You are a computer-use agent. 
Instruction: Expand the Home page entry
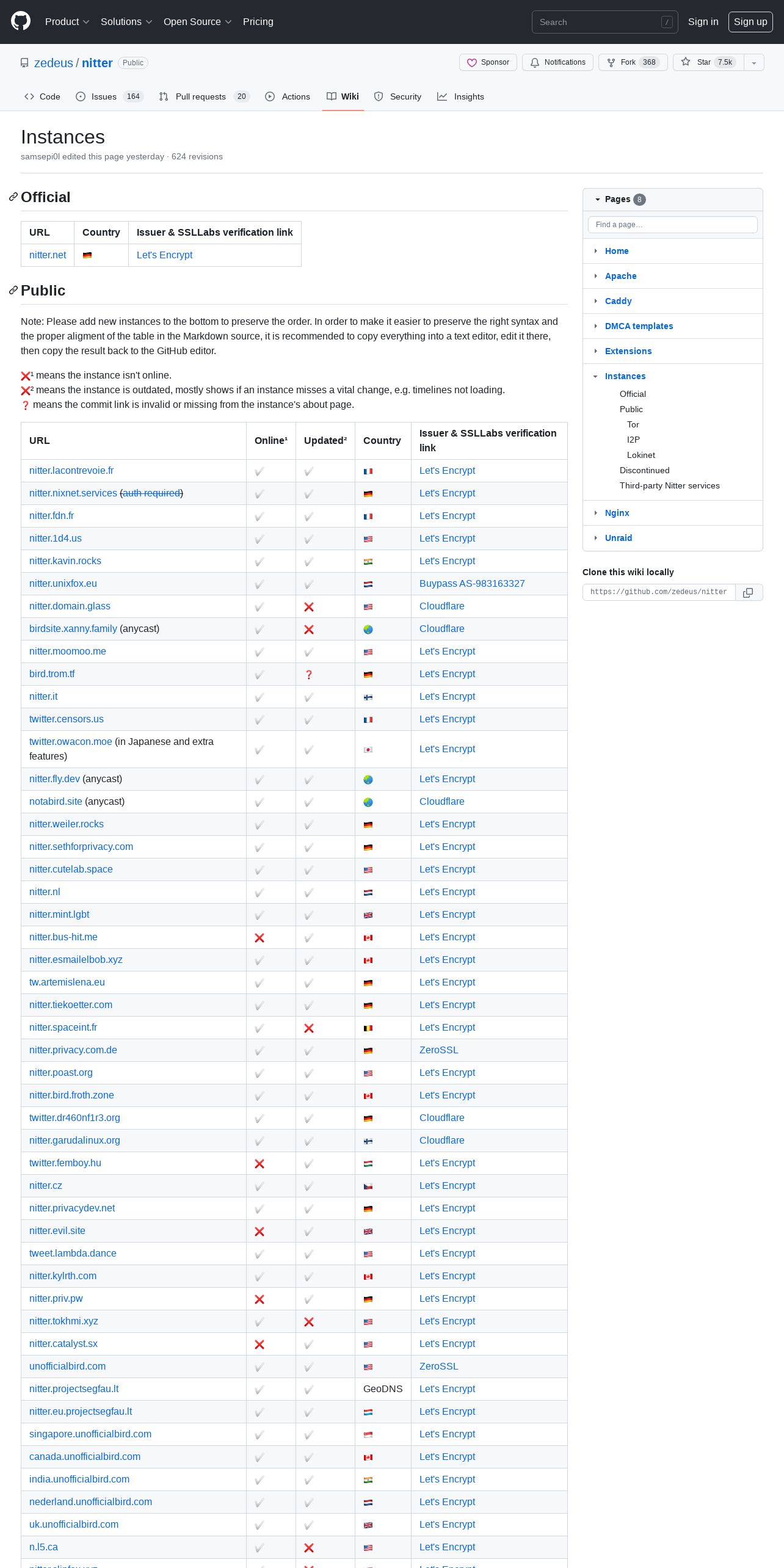click(596, 251)
